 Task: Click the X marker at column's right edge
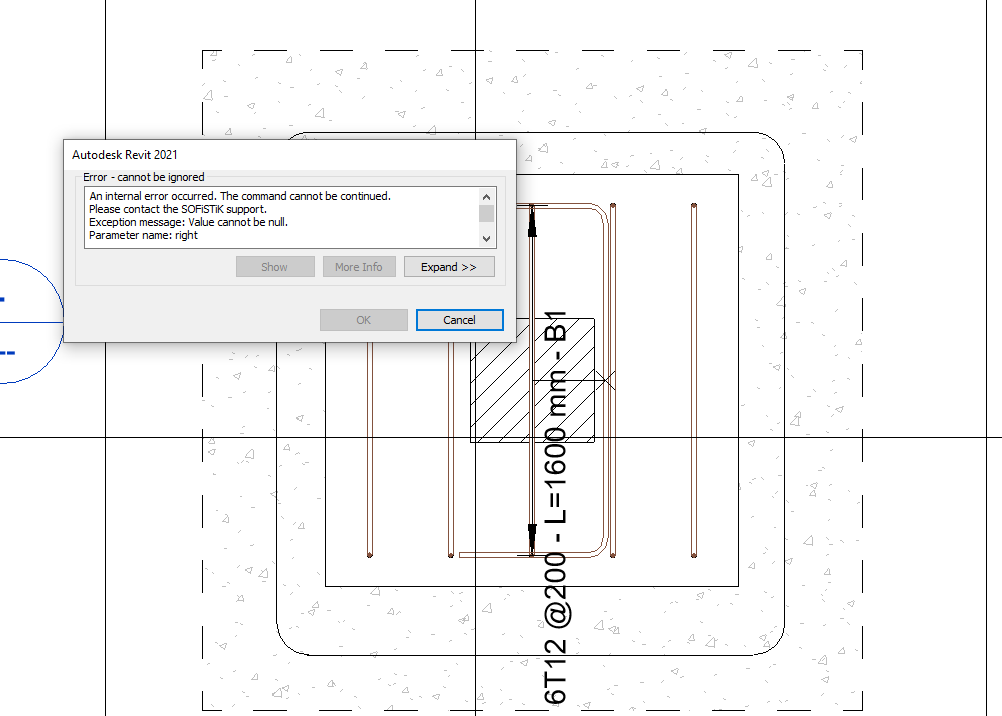[604, 377]
